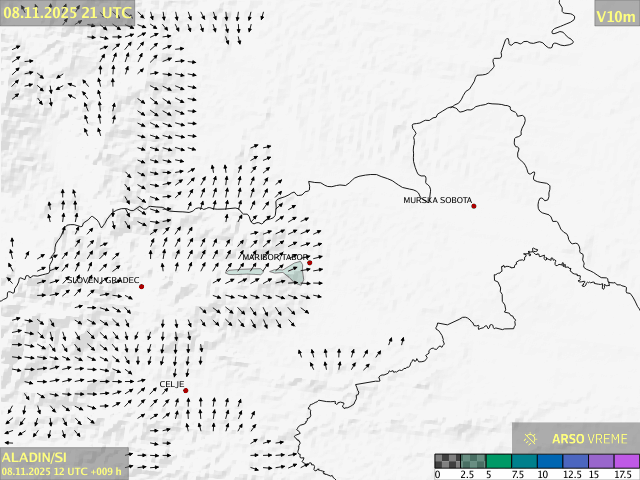Pick the green 5 legend swatch
The height and width of the screenshot is (480, 640).
(498, 461)
